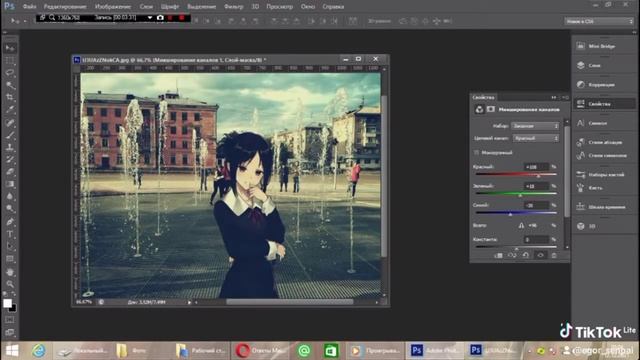This screenshot has height=360, width=640.
Task: Open the Окно menu
Action: 308,7
